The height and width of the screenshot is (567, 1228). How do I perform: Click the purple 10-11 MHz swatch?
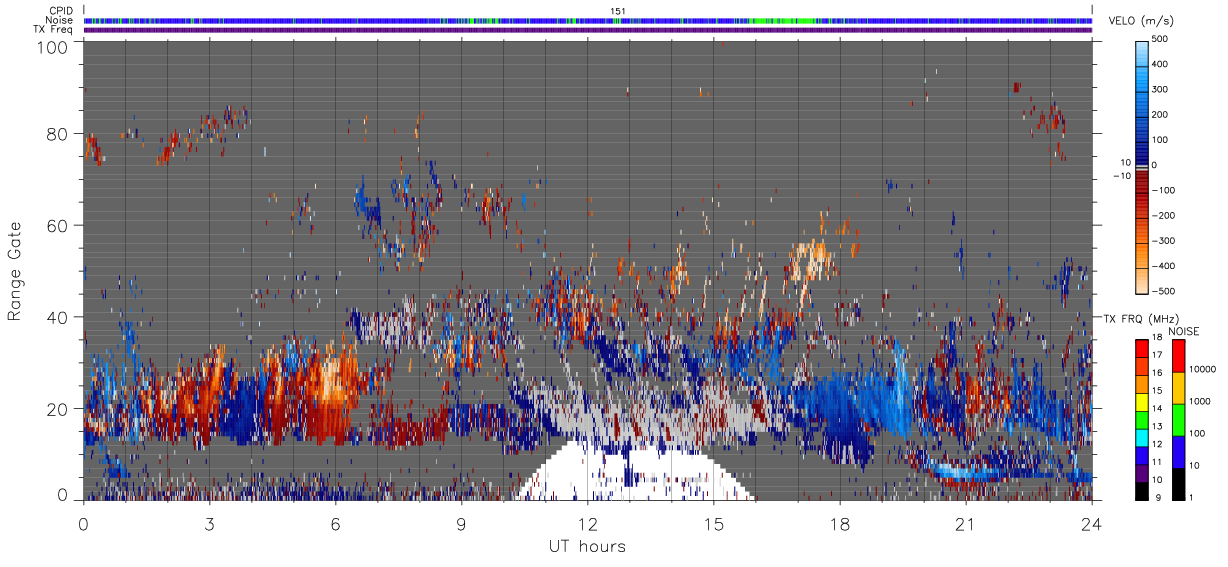tap(1142, 473)
